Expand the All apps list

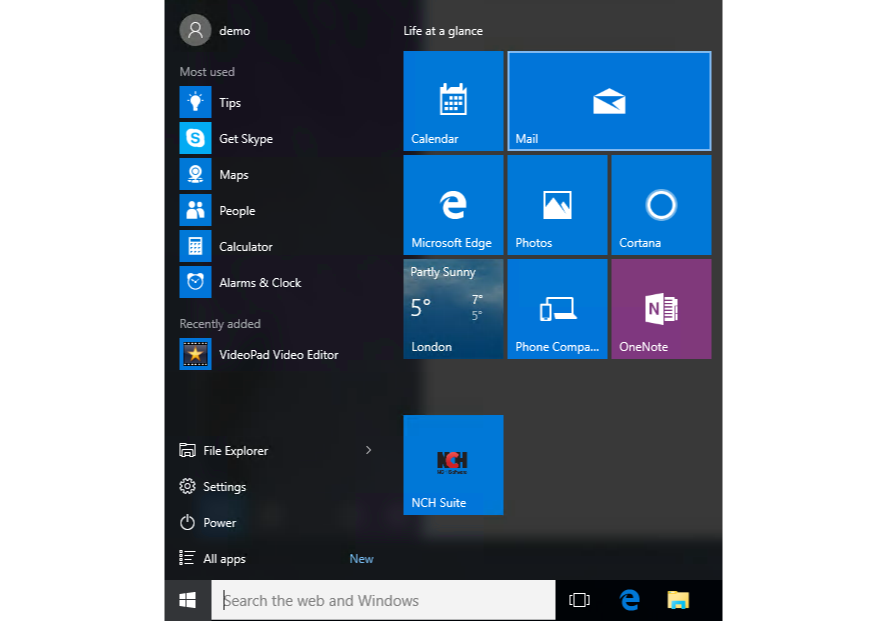[x=224, y=559]
